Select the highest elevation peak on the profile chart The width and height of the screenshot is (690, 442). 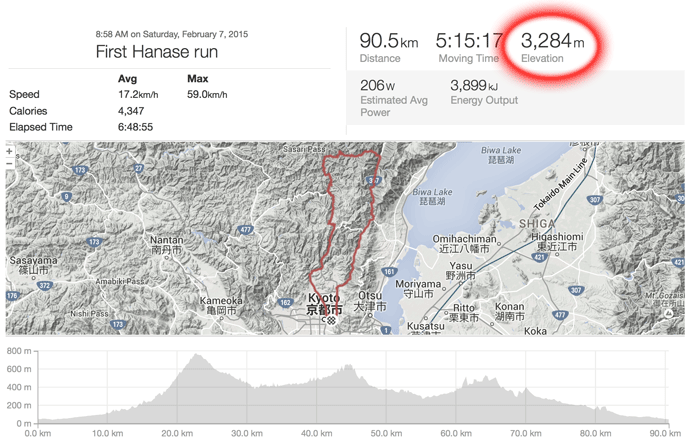pos(196,355)
